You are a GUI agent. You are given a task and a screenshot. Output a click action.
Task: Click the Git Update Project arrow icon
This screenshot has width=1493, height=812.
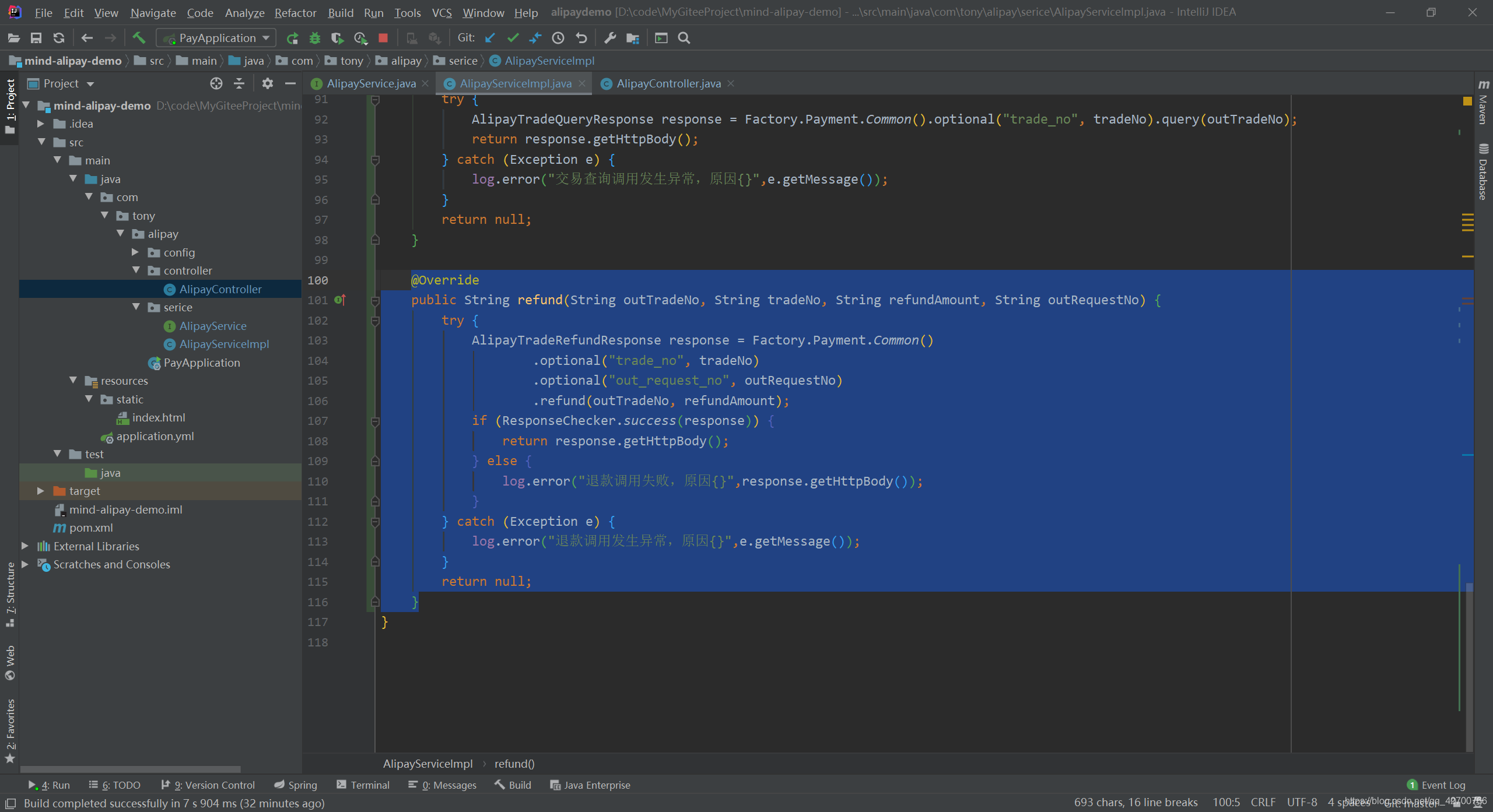(490, 38)
